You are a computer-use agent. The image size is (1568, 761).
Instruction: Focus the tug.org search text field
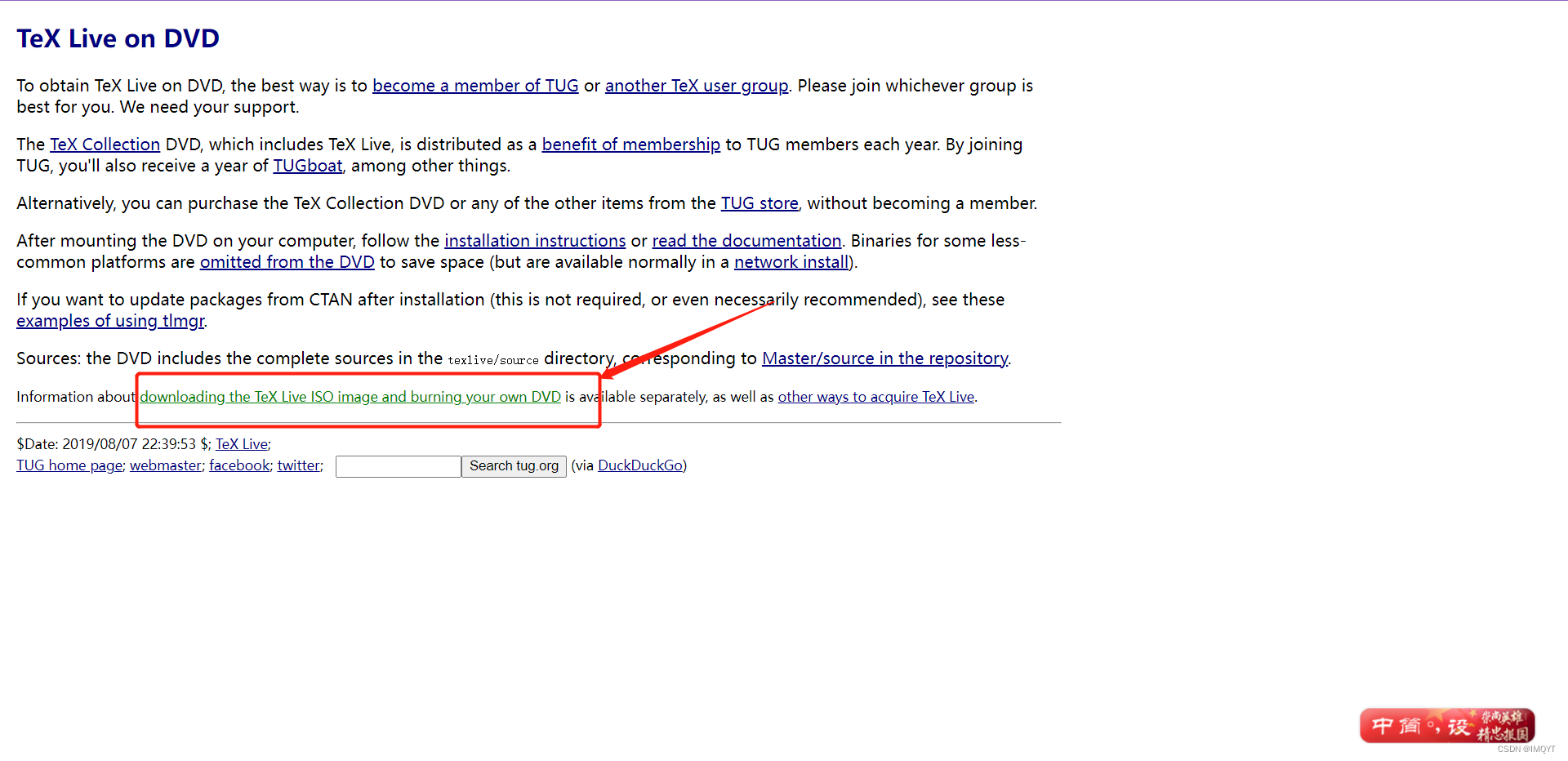click(399, 466)
